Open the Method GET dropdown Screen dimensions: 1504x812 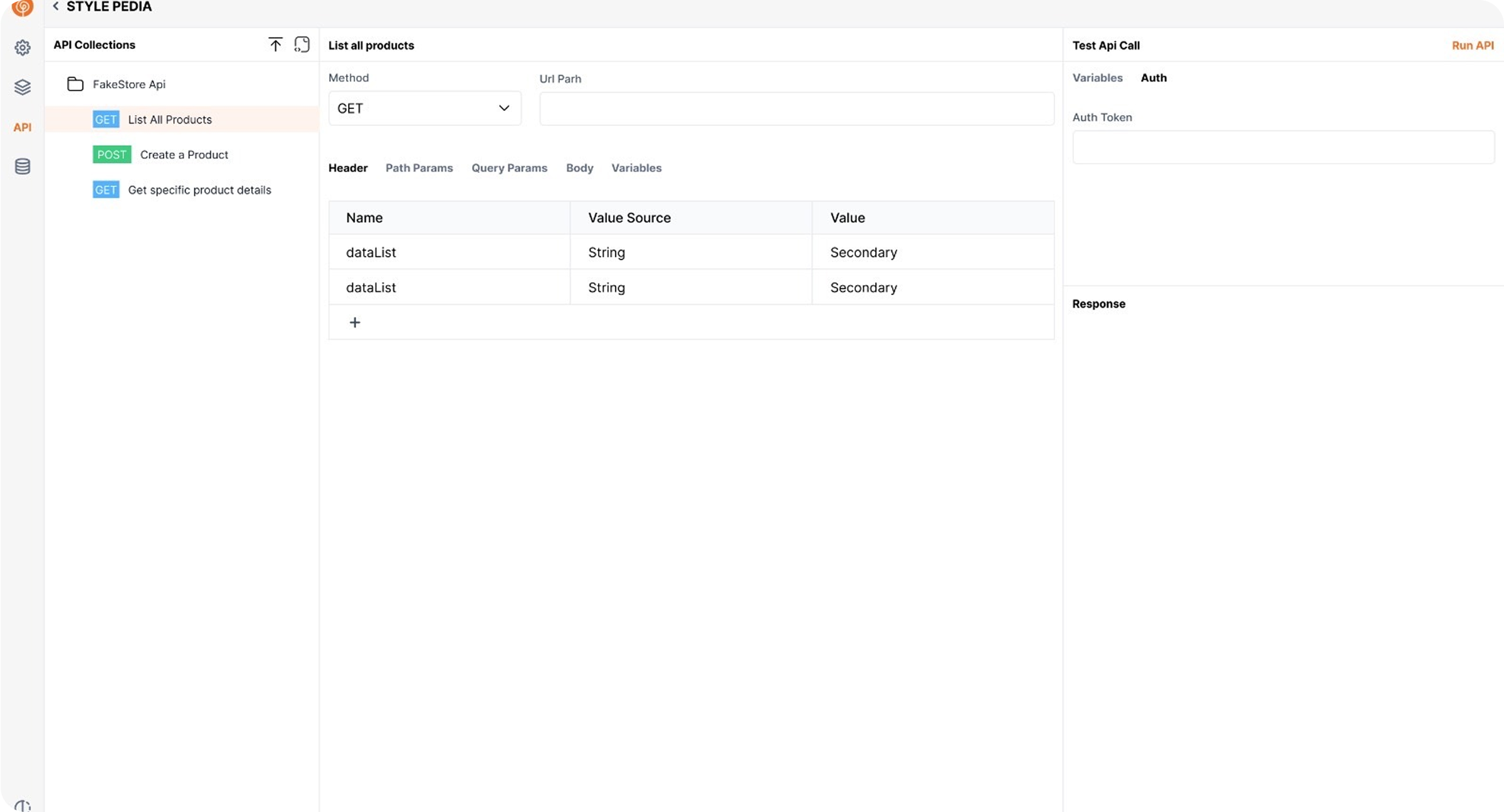coord(424,108)
